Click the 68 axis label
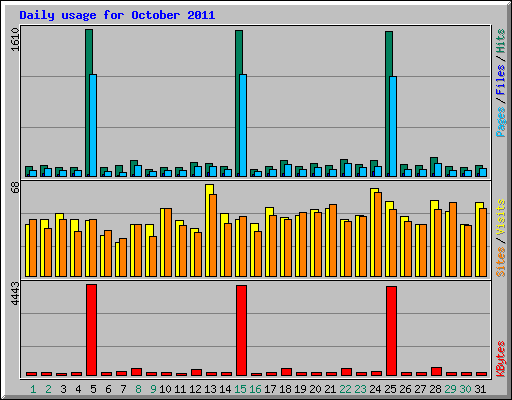 click(x=15, y=188)
